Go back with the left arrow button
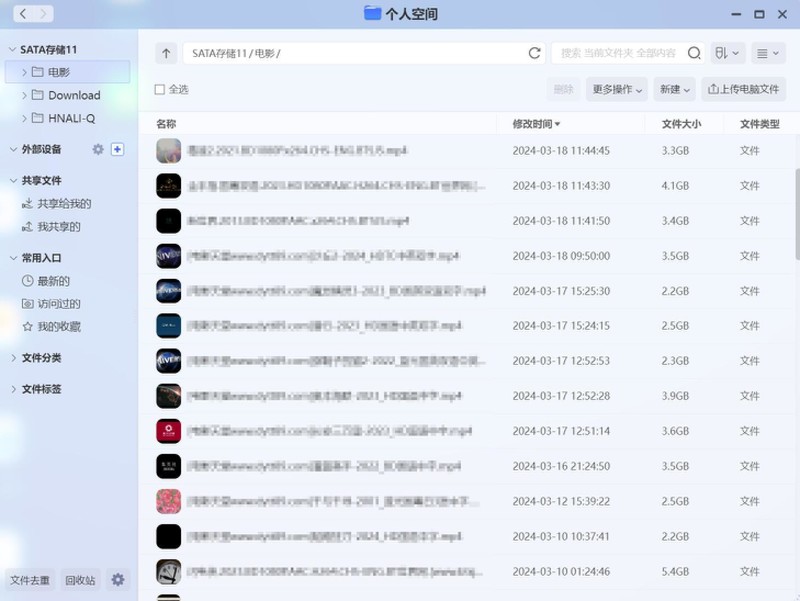Screen dimensions: 800x601 pos(23,14)
